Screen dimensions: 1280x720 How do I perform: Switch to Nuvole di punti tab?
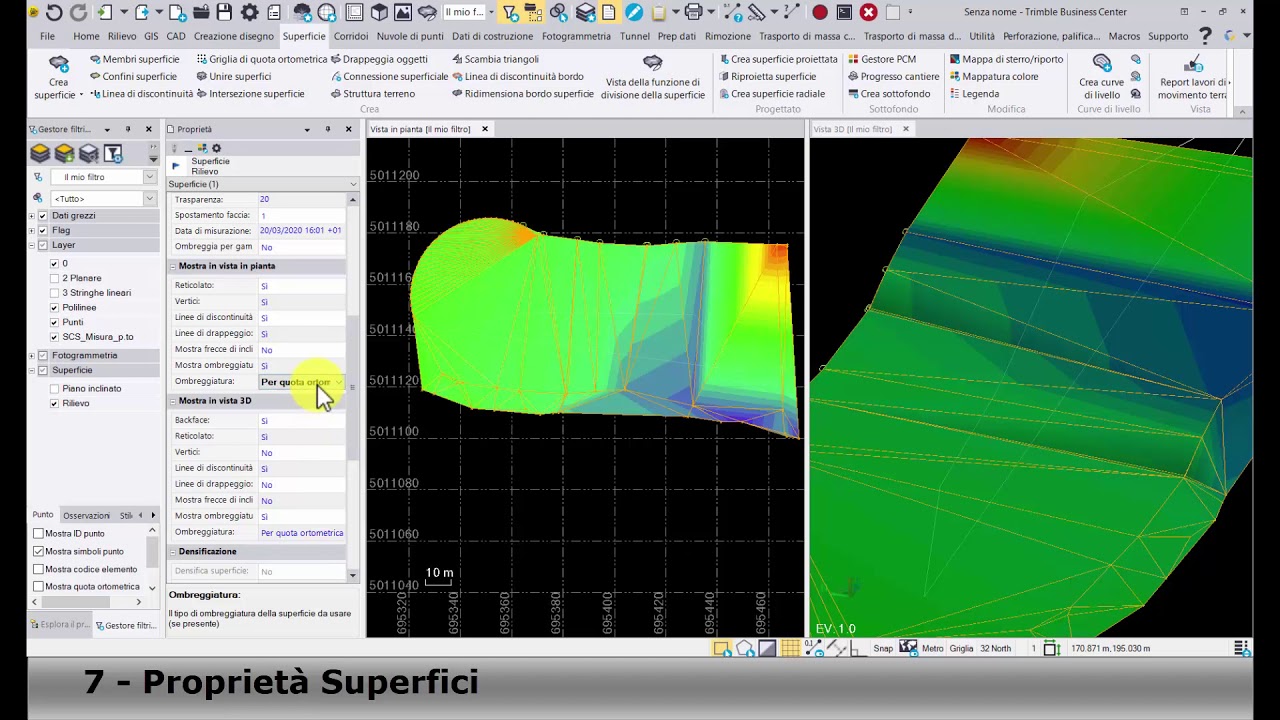[x=410, y=36]
